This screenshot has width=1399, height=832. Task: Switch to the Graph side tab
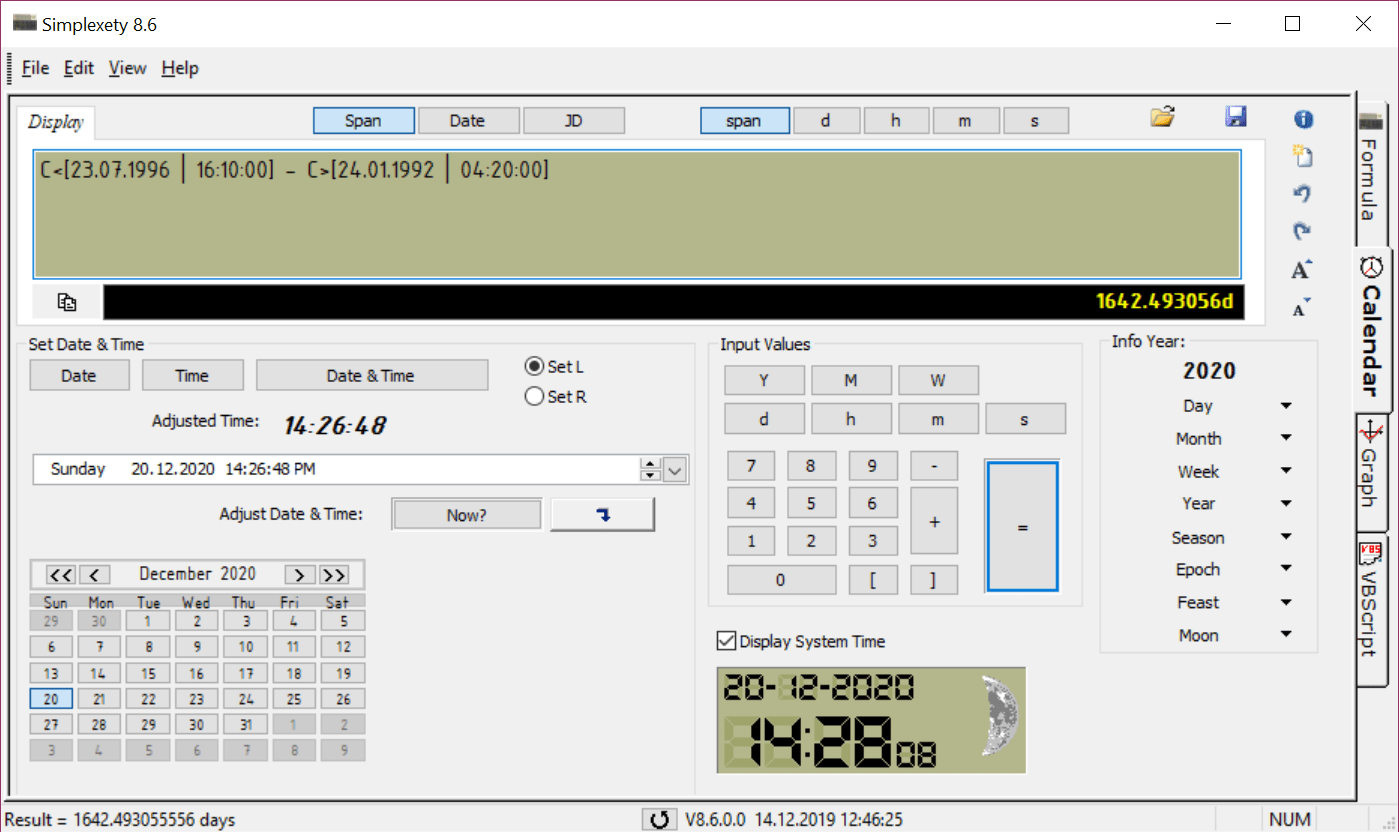(x=1371, y=472)
